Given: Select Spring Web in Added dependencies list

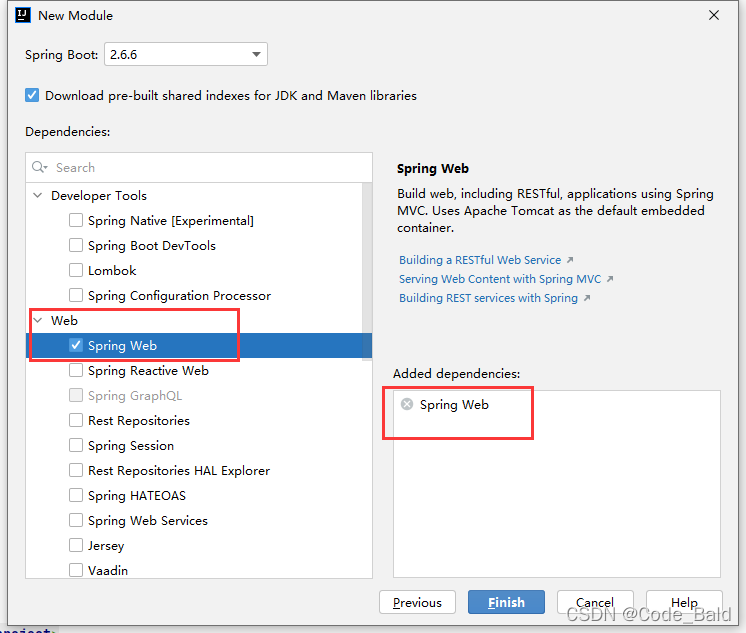Looking at the screenshot, I should (x=454, y=405).
